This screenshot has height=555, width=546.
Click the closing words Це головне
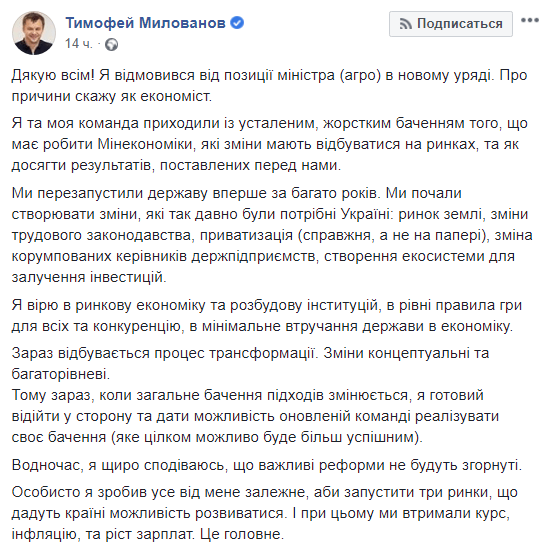click(x=242, y=534)
